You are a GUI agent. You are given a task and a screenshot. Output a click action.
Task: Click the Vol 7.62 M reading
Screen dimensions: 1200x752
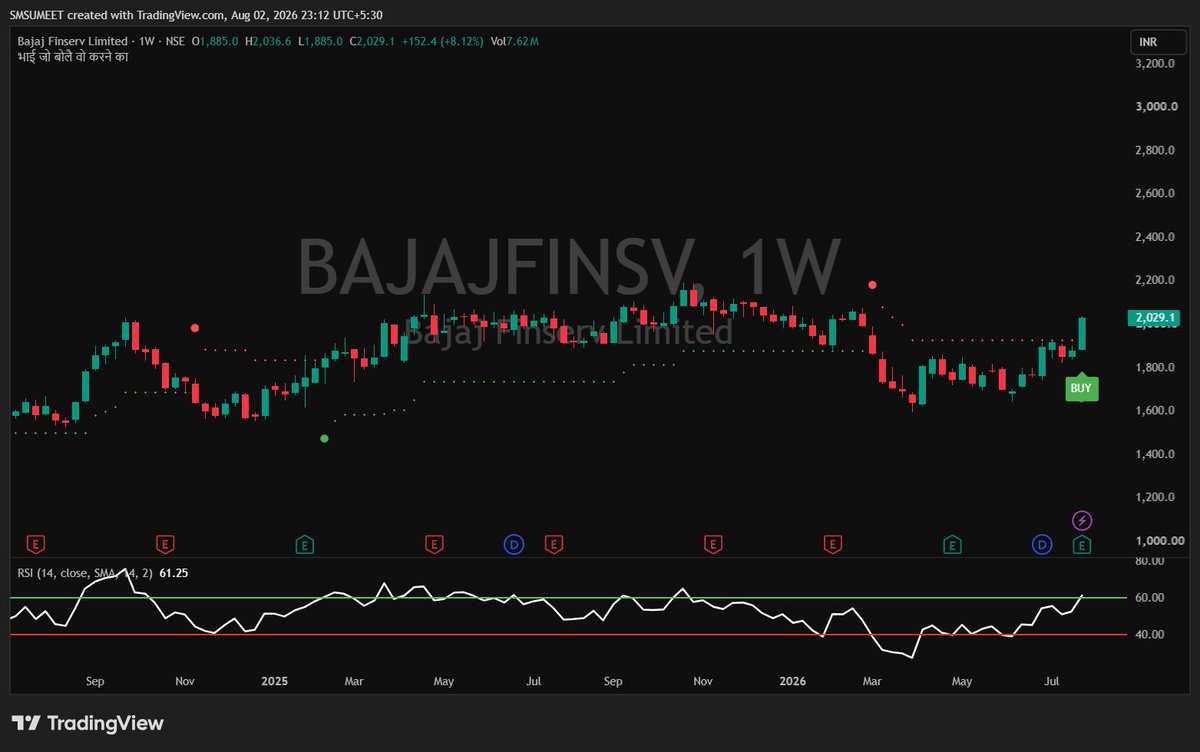click(x=515, y=41)
